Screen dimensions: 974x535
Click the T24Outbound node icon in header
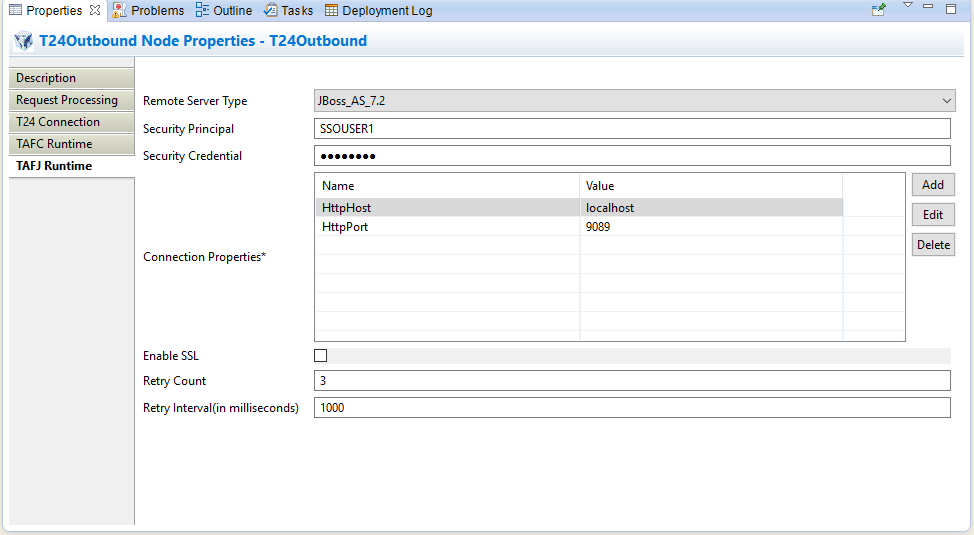(x=23, y=42)
